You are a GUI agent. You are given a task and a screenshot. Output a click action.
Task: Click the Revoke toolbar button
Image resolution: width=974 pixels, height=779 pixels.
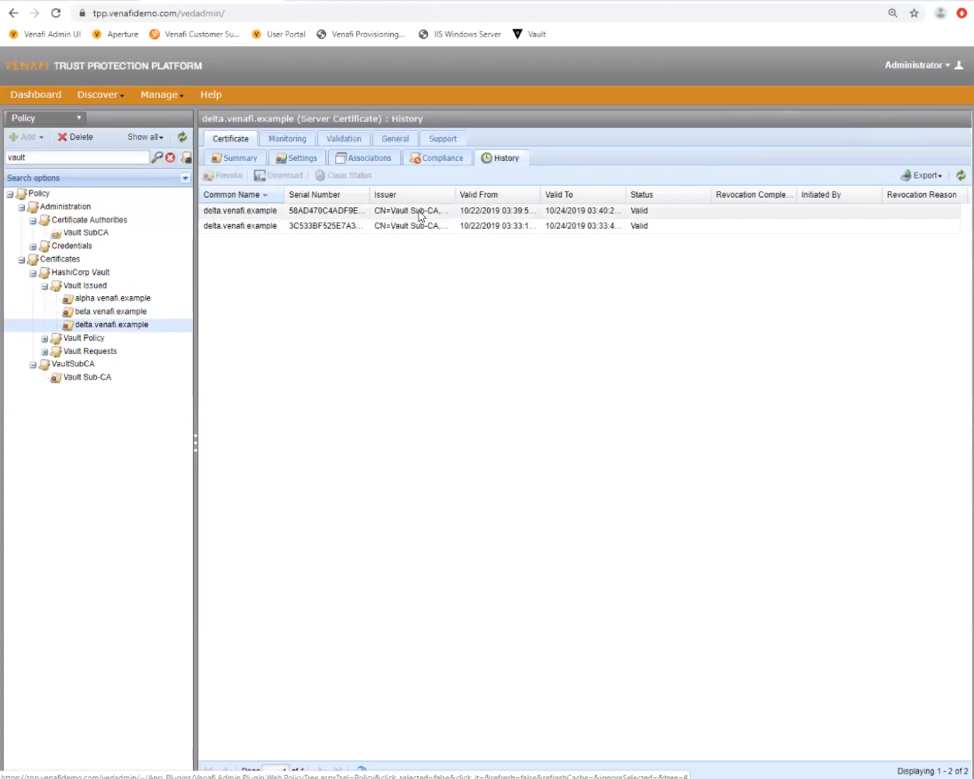(223, 176)
